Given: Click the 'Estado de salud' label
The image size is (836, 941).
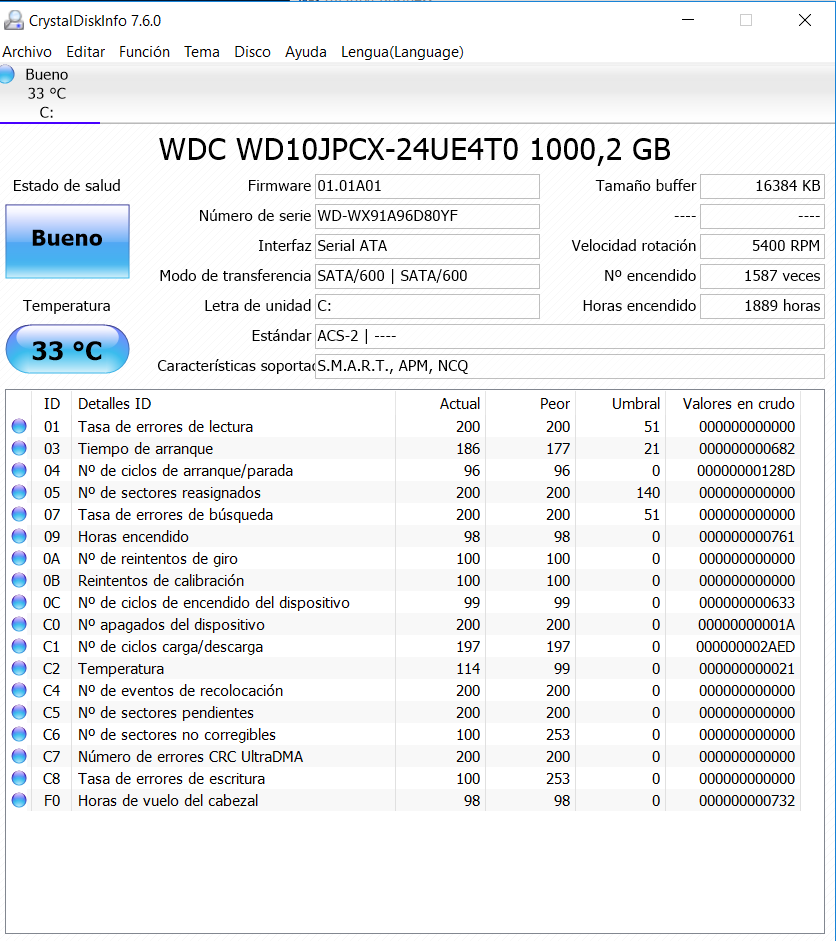Looking at the screenshot, I should [x=67, y=186].
